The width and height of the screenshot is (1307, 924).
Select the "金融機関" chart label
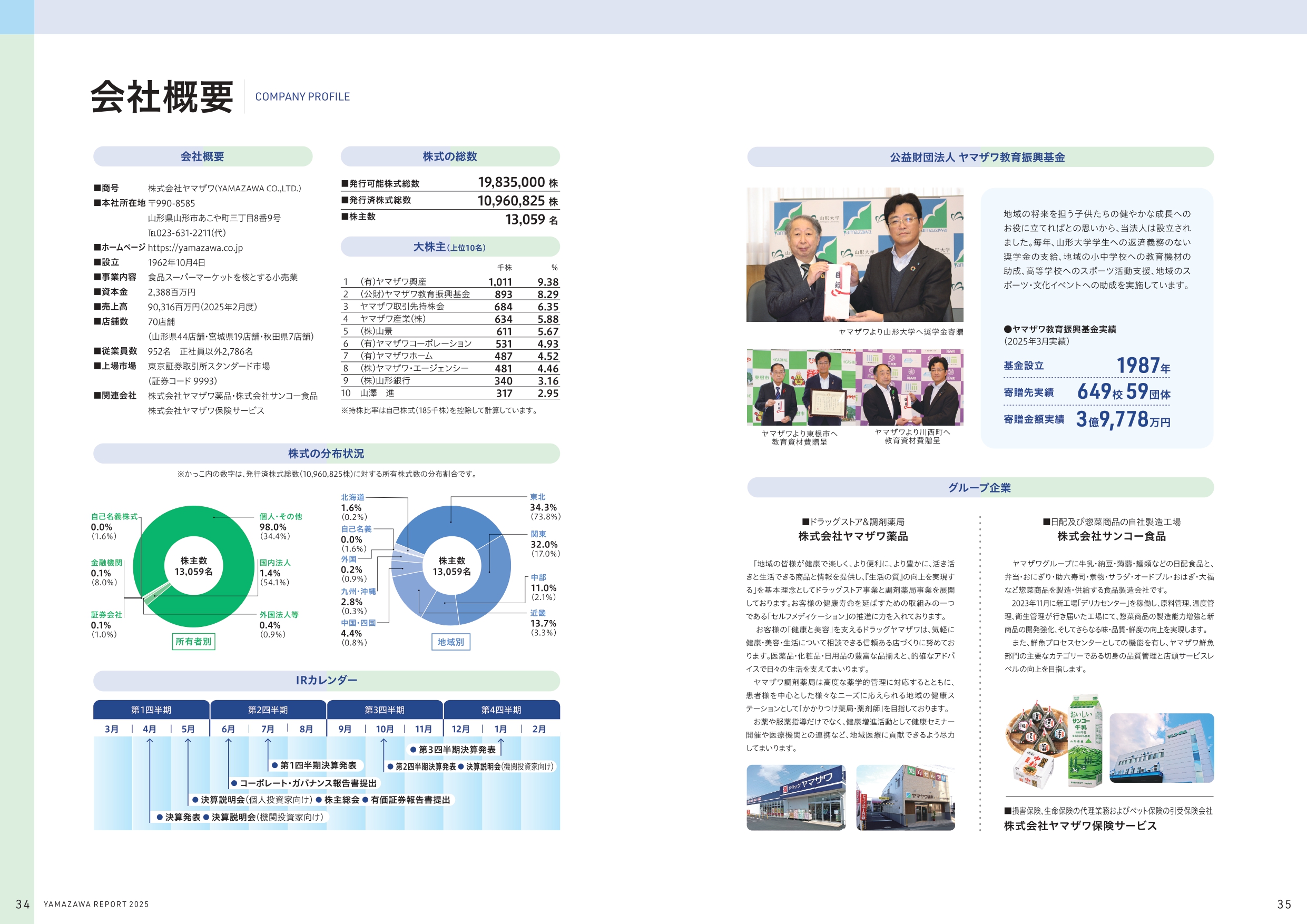tap(106, 563)
